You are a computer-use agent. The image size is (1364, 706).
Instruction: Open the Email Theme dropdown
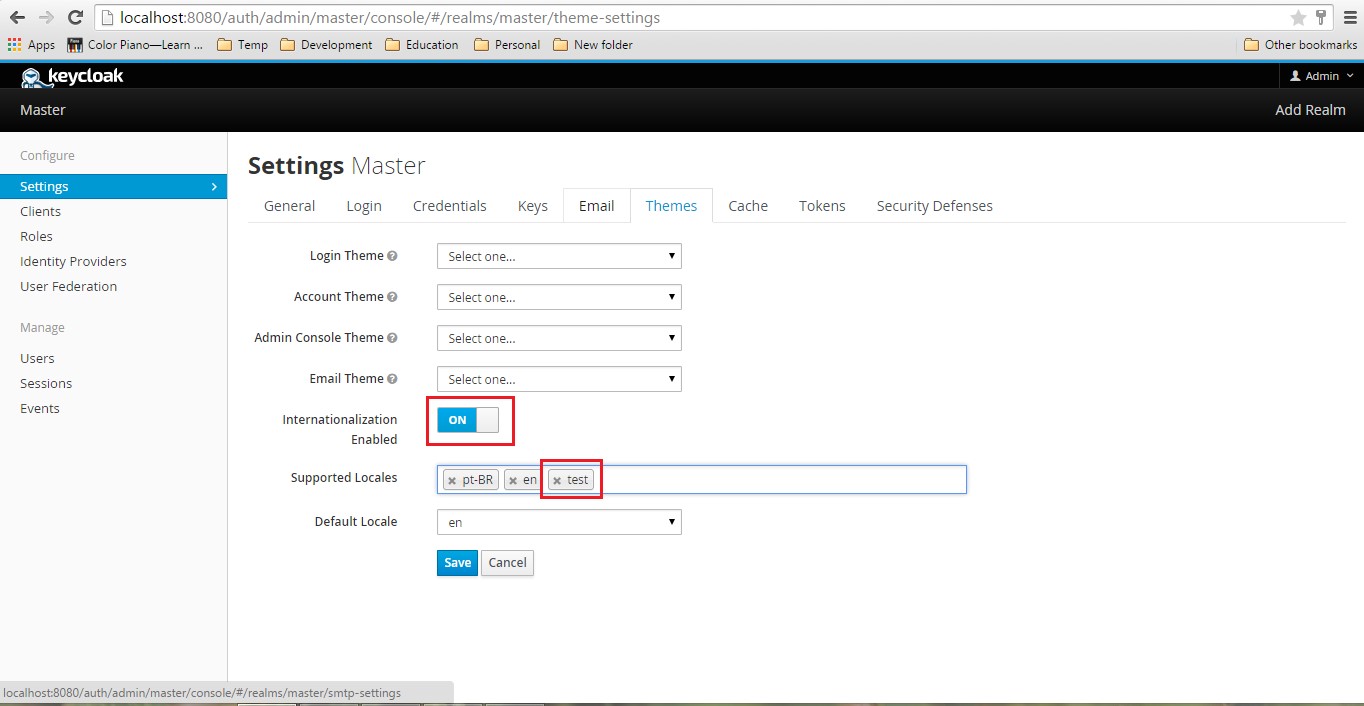click(559, 379)
